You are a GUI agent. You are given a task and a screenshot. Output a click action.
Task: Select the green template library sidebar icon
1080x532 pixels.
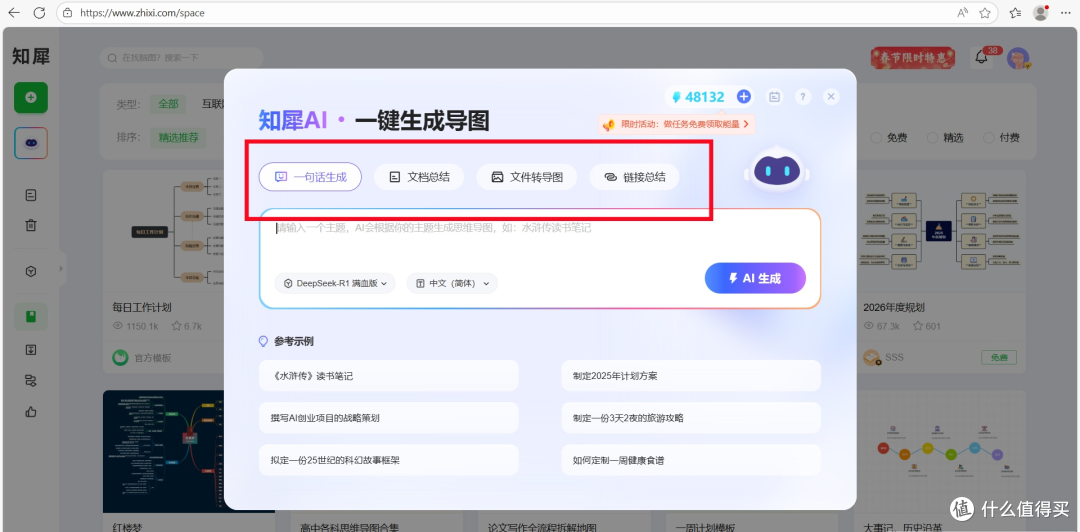coord(31,317)
